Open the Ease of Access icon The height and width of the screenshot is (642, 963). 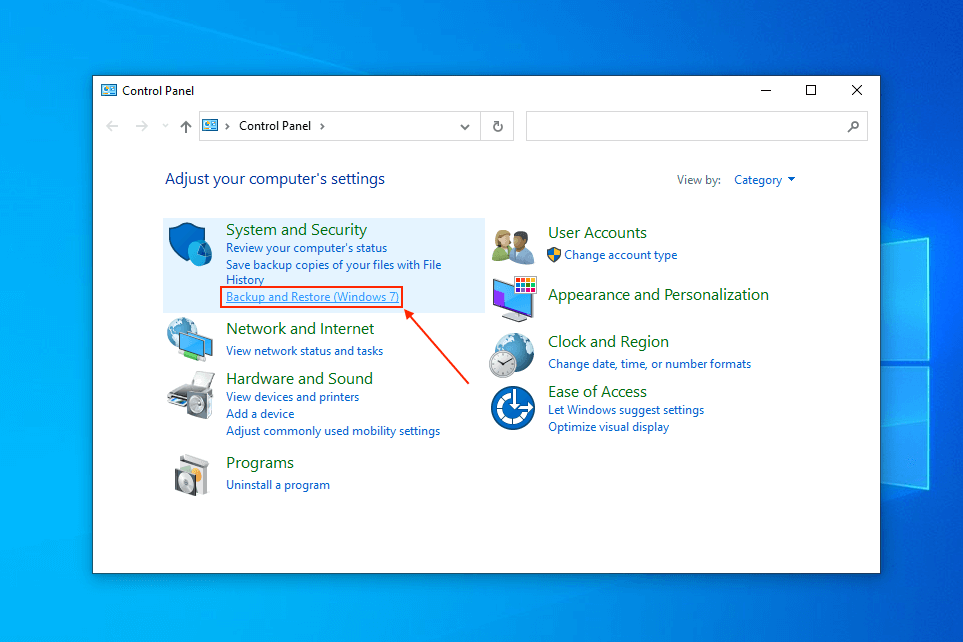[x=512, y=408]
